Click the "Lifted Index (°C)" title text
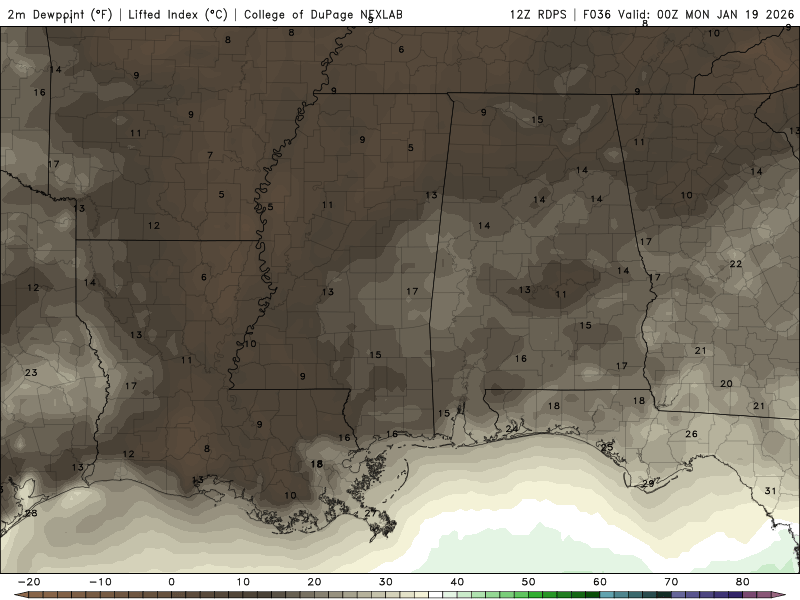This screenshot has width=800, height=600. tap(178, 15)
